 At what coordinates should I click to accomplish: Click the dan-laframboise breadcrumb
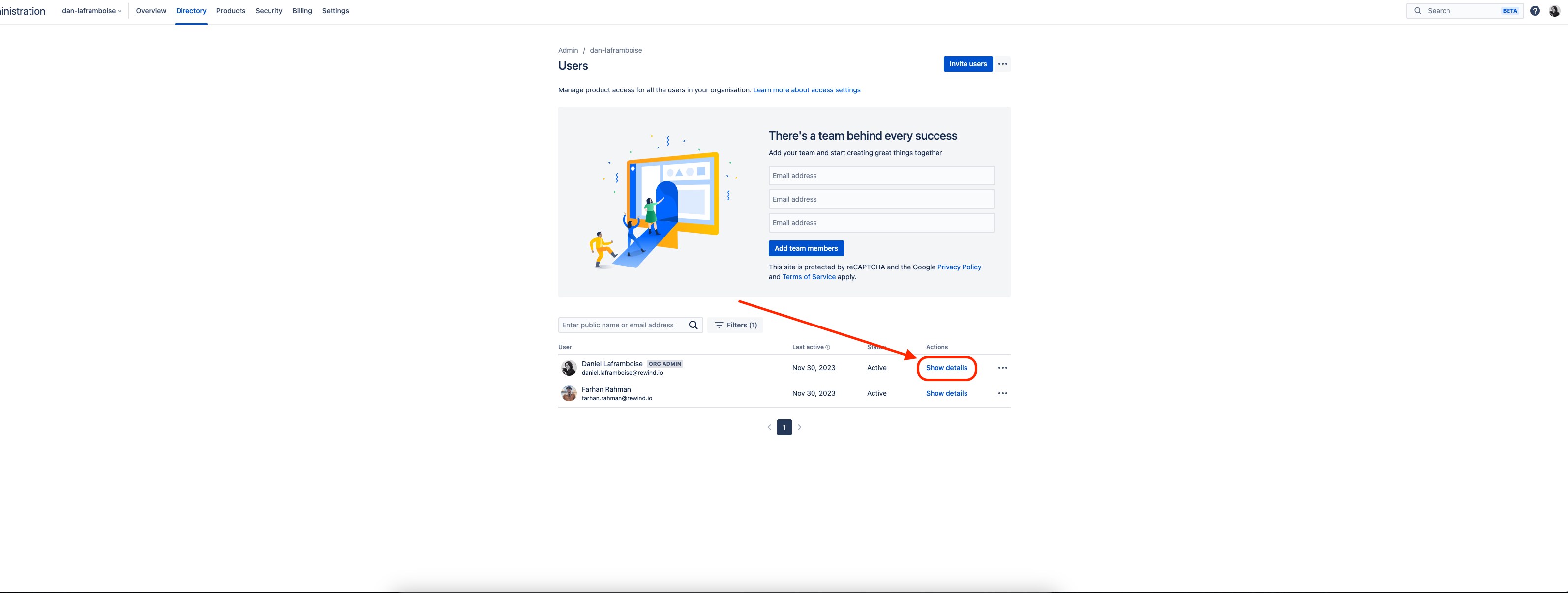click(615, 51)
